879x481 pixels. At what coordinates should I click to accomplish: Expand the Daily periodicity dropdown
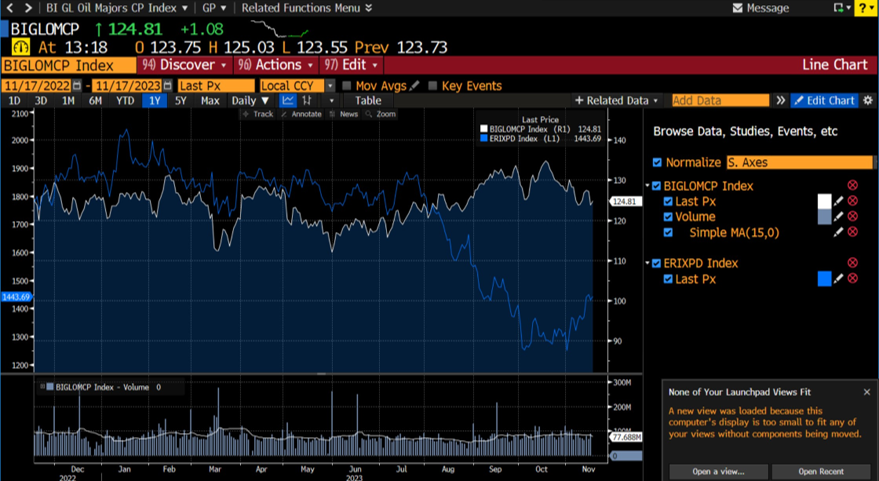250,101
